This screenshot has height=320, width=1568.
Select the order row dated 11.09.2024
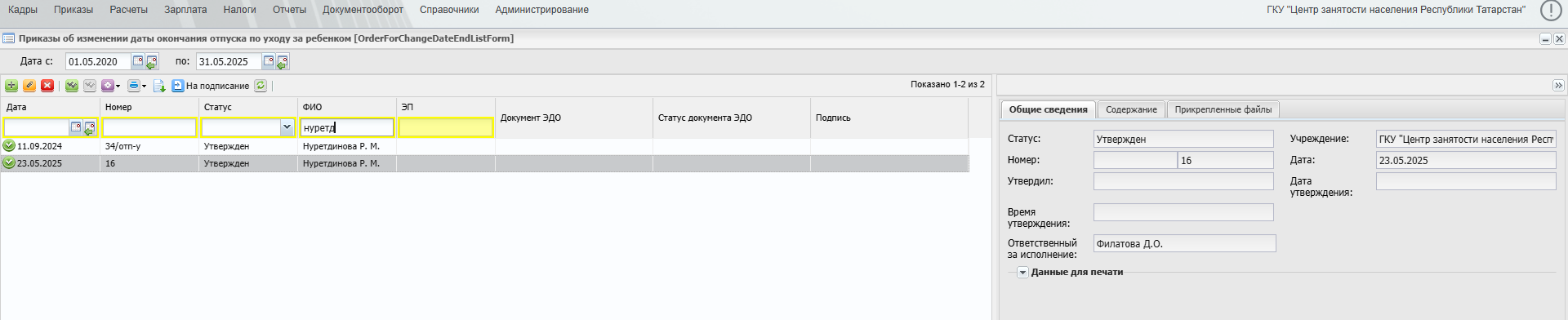click(x=484, y=146)
